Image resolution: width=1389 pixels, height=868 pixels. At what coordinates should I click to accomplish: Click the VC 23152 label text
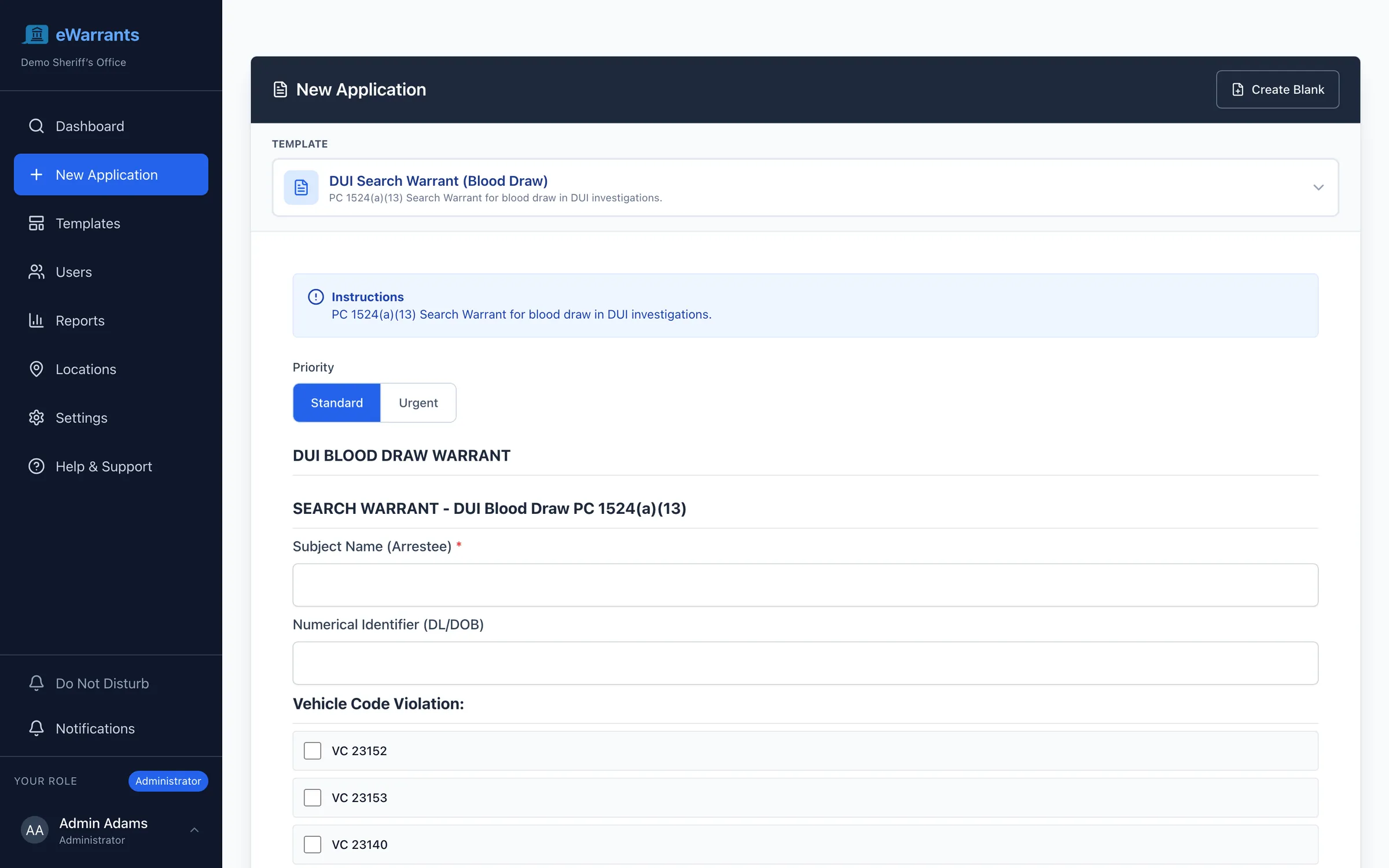click(x=359, y=751)
